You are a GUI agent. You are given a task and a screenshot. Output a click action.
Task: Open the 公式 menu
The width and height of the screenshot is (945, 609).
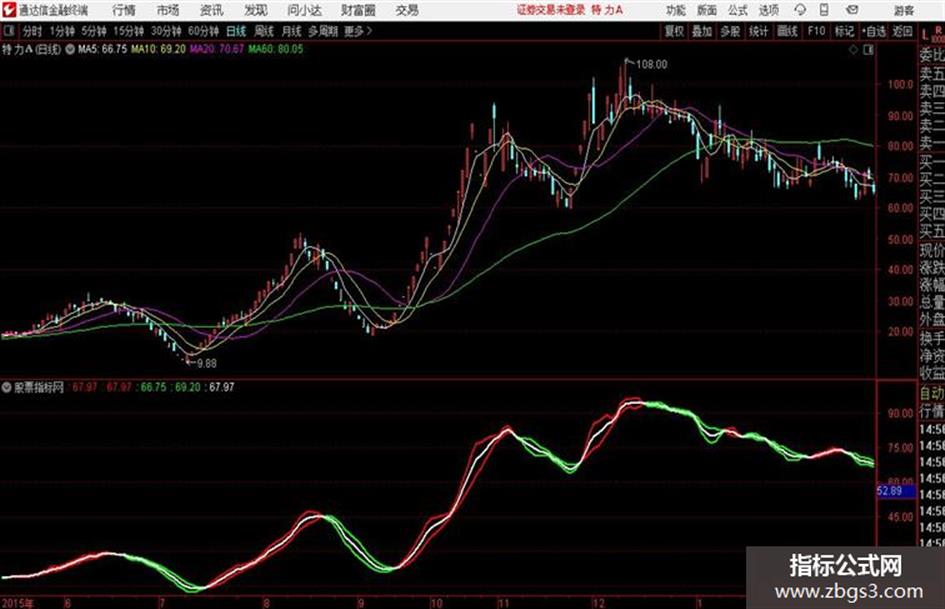point(738,10)
